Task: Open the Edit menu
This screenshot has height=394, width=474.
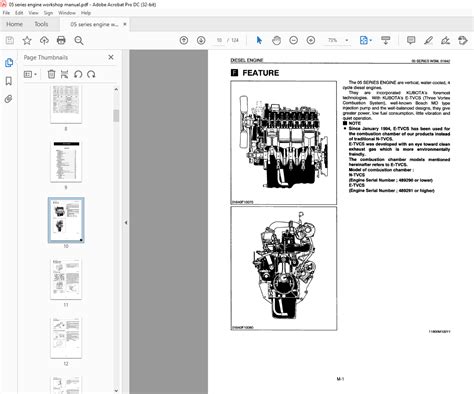Action: point(19,13)
